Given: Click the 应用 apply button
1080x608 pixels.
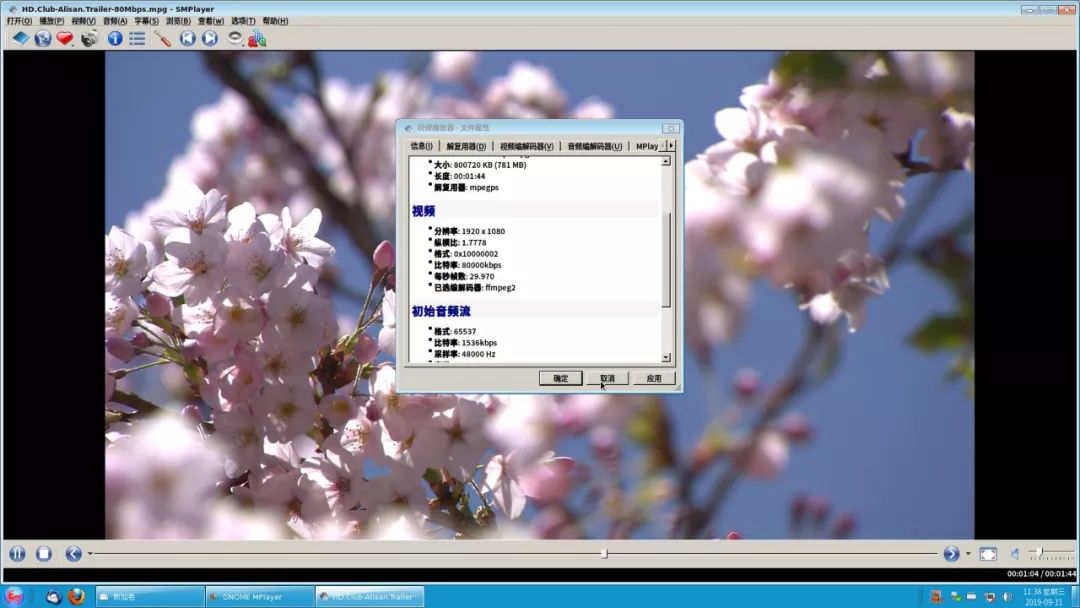Looking at the screenshot, I should 654,378.
